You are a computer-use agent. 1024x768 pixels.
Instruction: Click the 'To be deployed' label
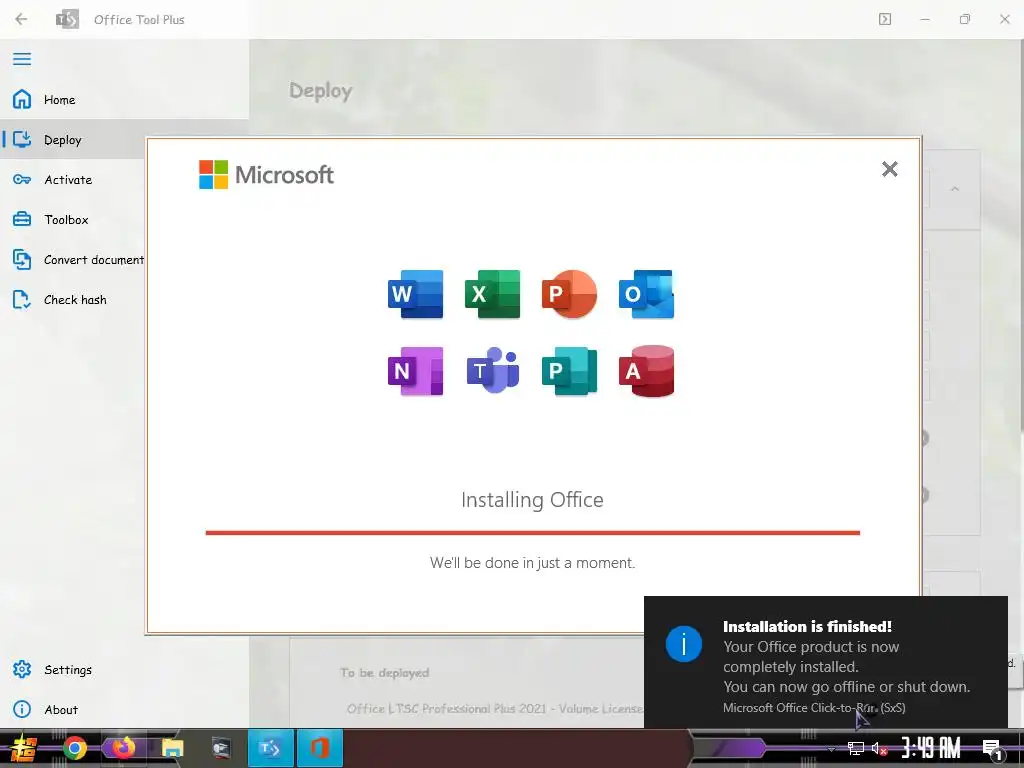coord(384,673)
